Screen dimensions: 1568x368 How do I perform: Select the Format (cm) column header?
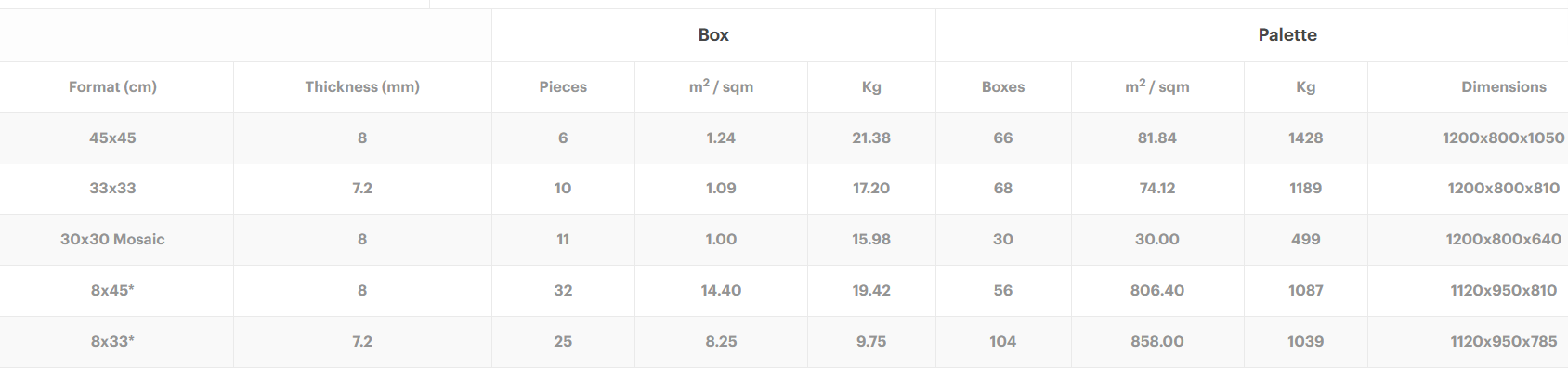pos(112,87)
